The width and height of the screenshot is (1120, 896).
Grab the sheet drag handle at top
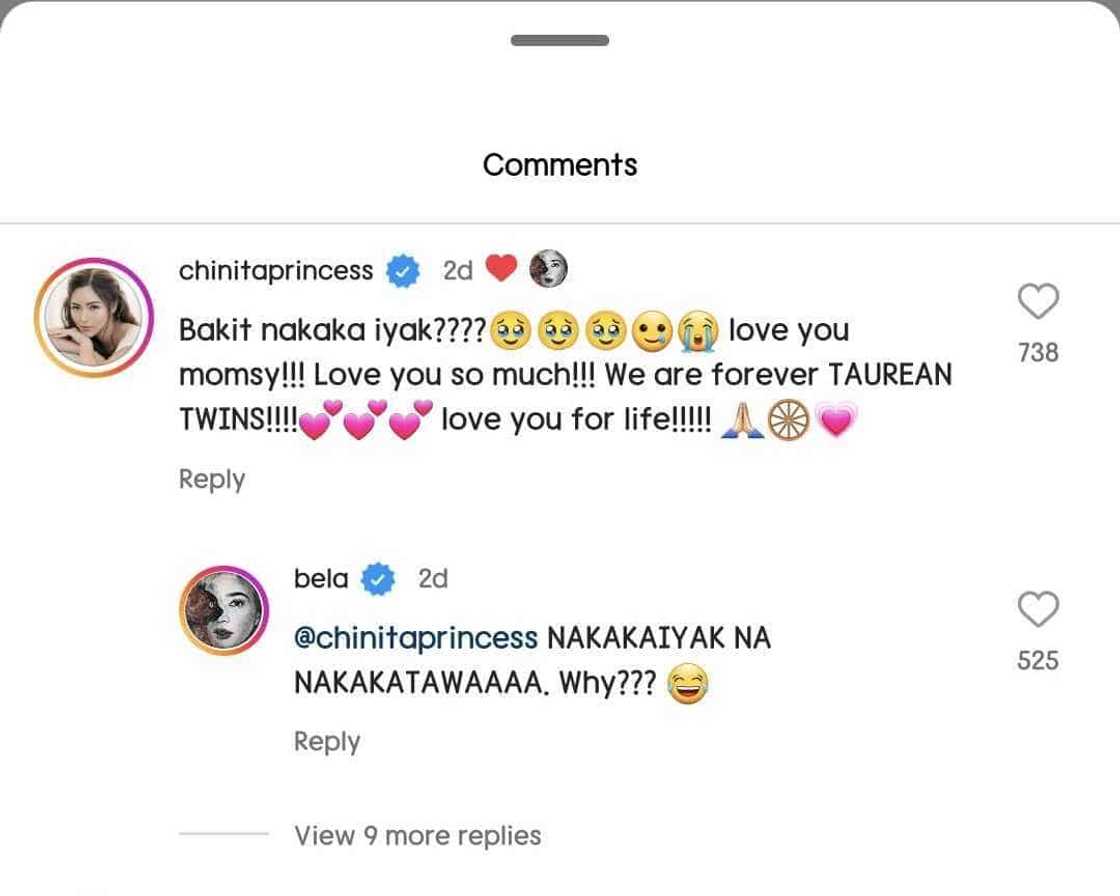pos(559,41)
